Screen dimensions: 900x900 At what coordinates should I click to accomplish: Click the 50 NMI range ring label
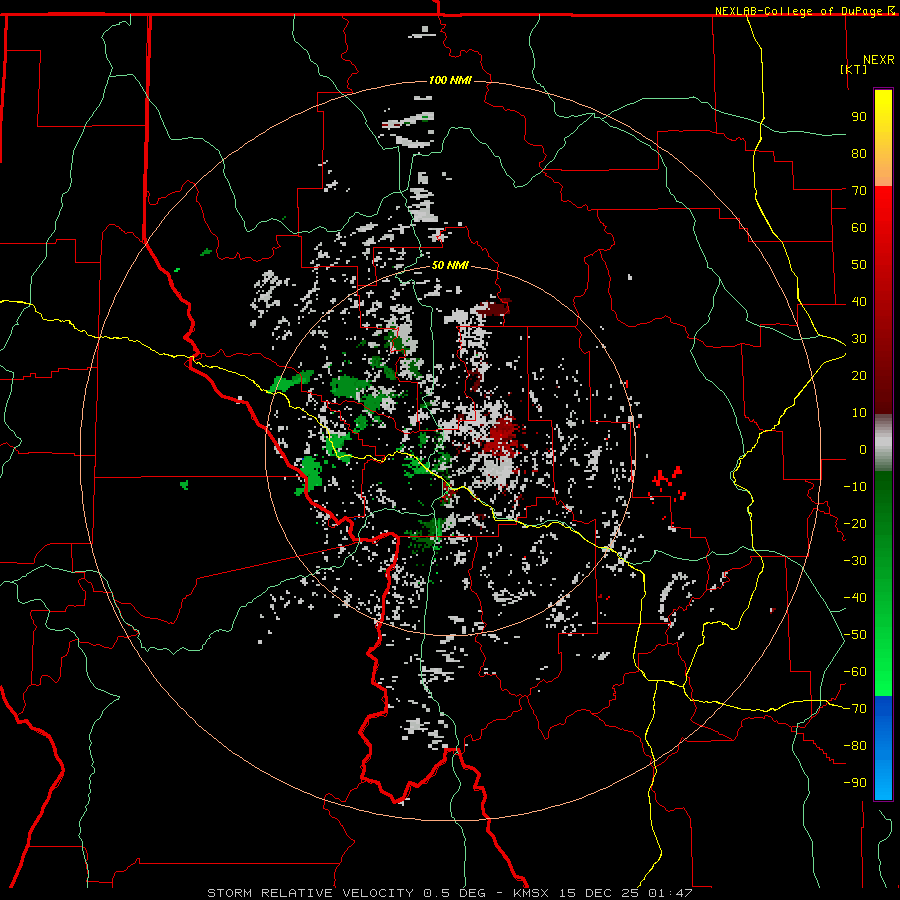click(x=450, y=265)
